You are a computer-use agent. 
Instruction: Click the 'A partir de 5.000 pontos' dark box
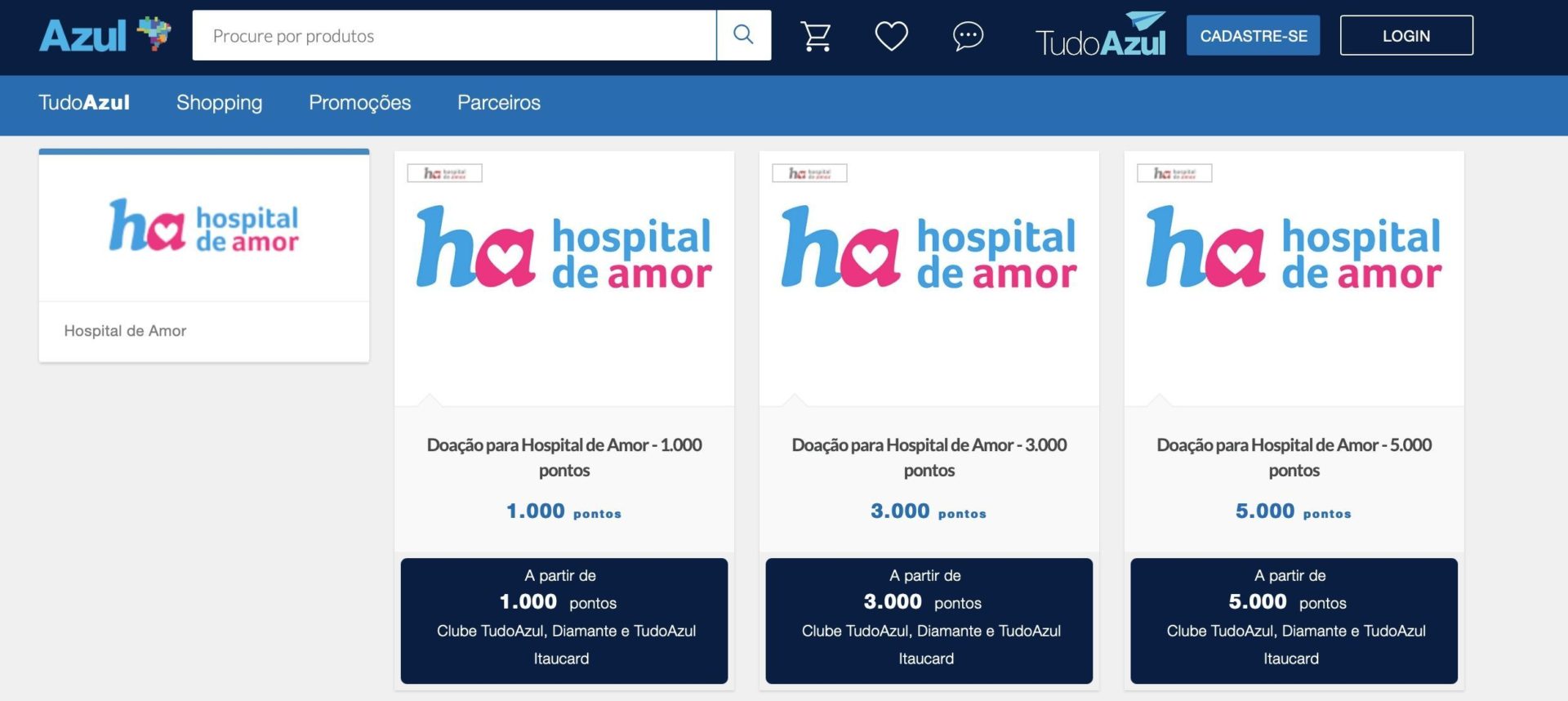click(x=1294, y=621)
